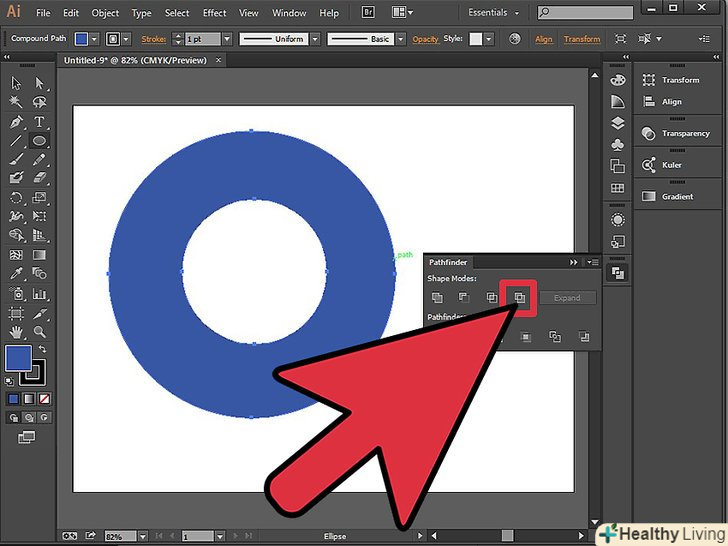This screenshot has height=546, width=728.
Task: Click the Unite shape mode icon
Action: tap(437, 297)
